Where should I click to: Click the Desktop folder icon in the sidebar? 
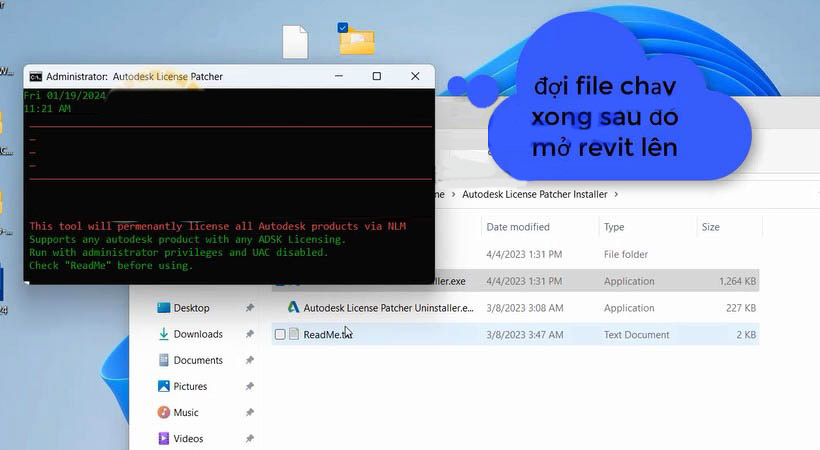tap(164, 308)
